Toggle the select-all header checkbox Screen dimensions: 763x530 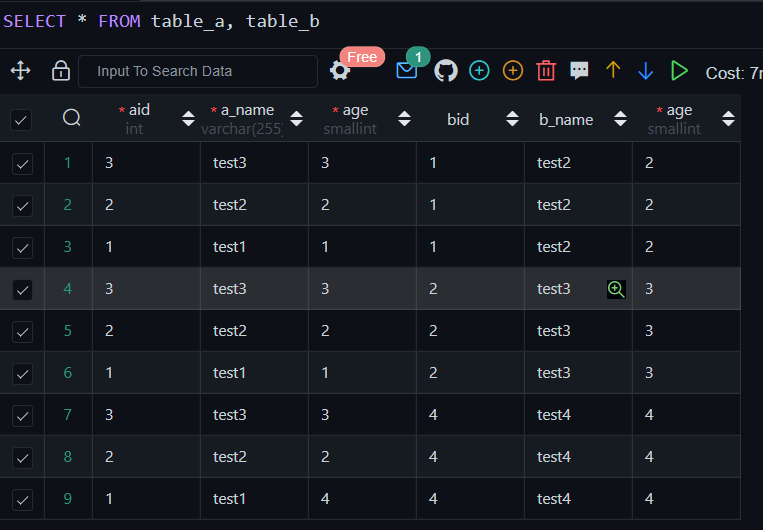(21, 120)
